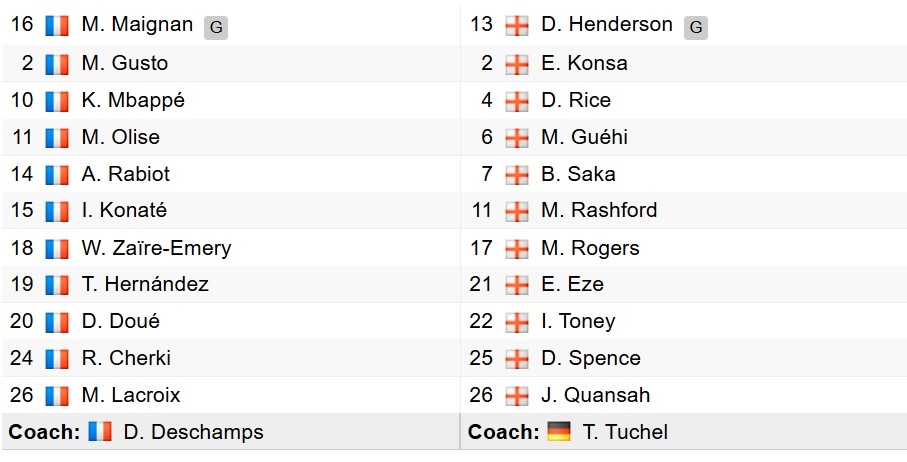Viewport: 907px width, 462px height.
Task: Click the England flag beside D. Henderson
Action: 517,25
